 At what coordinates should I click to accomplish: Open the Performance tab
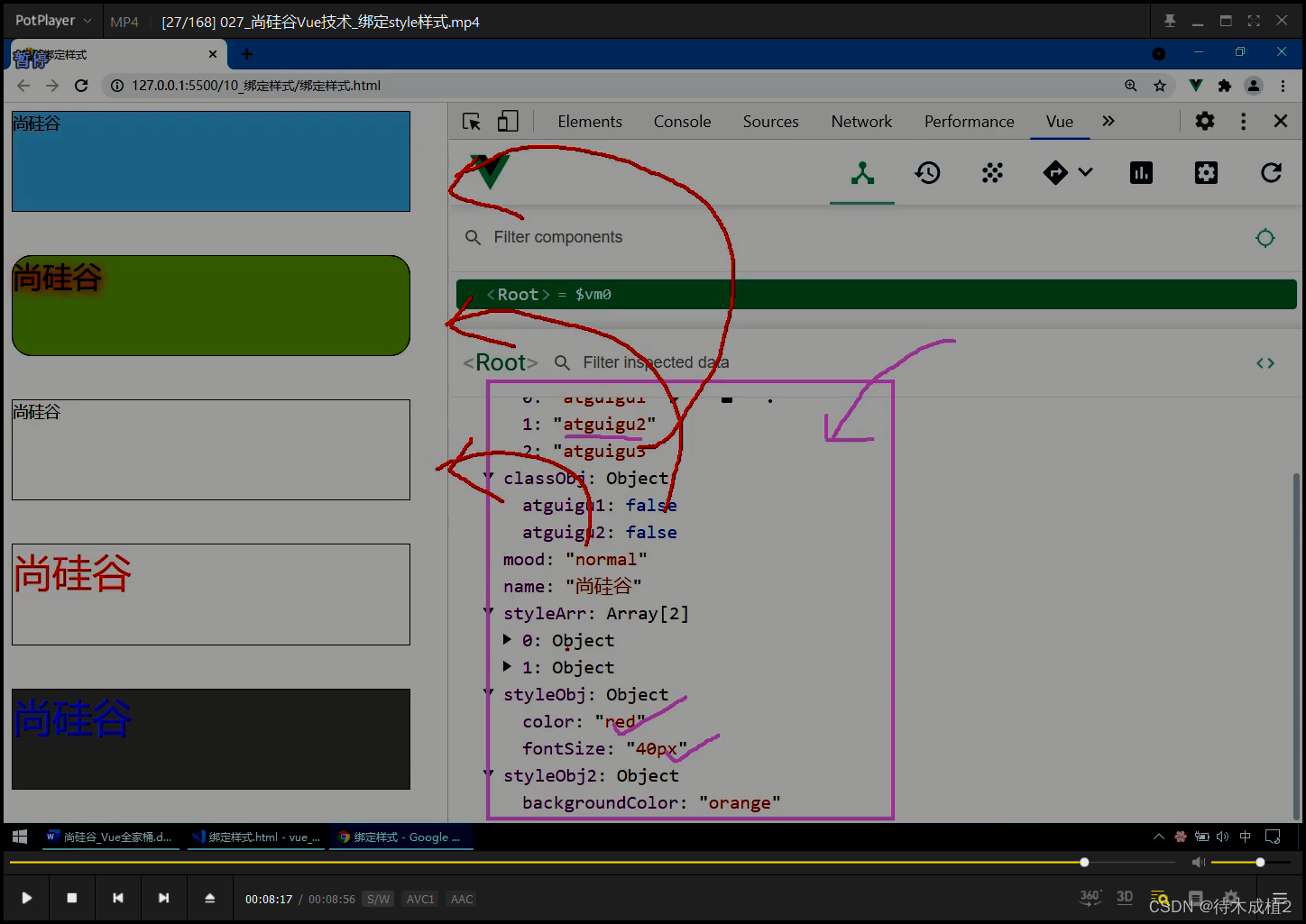[969, 122]
